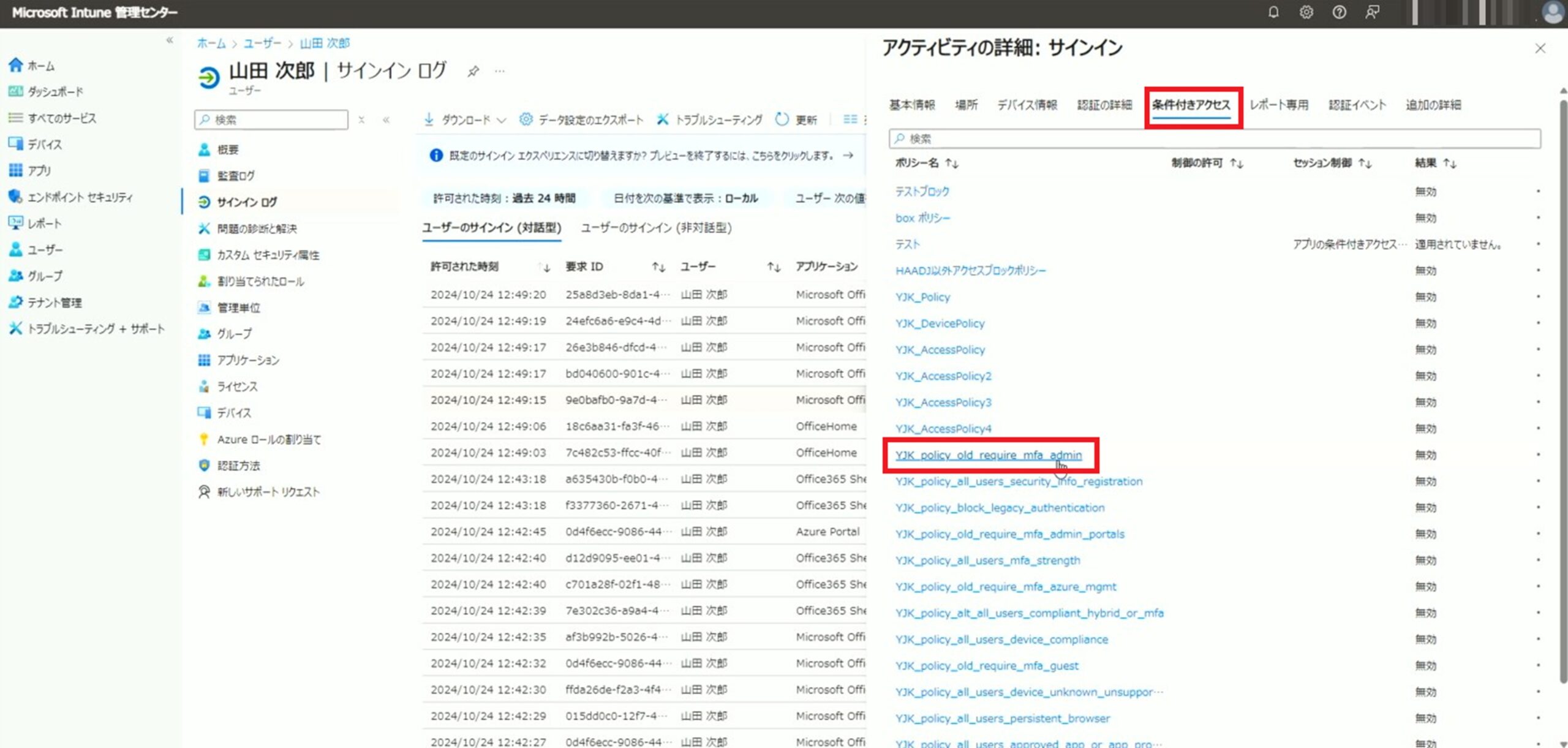The height and width of the screenshot is (748, 1568).
Task: Focus the policy search box in details pane
Action: (x=1215, y=138)
